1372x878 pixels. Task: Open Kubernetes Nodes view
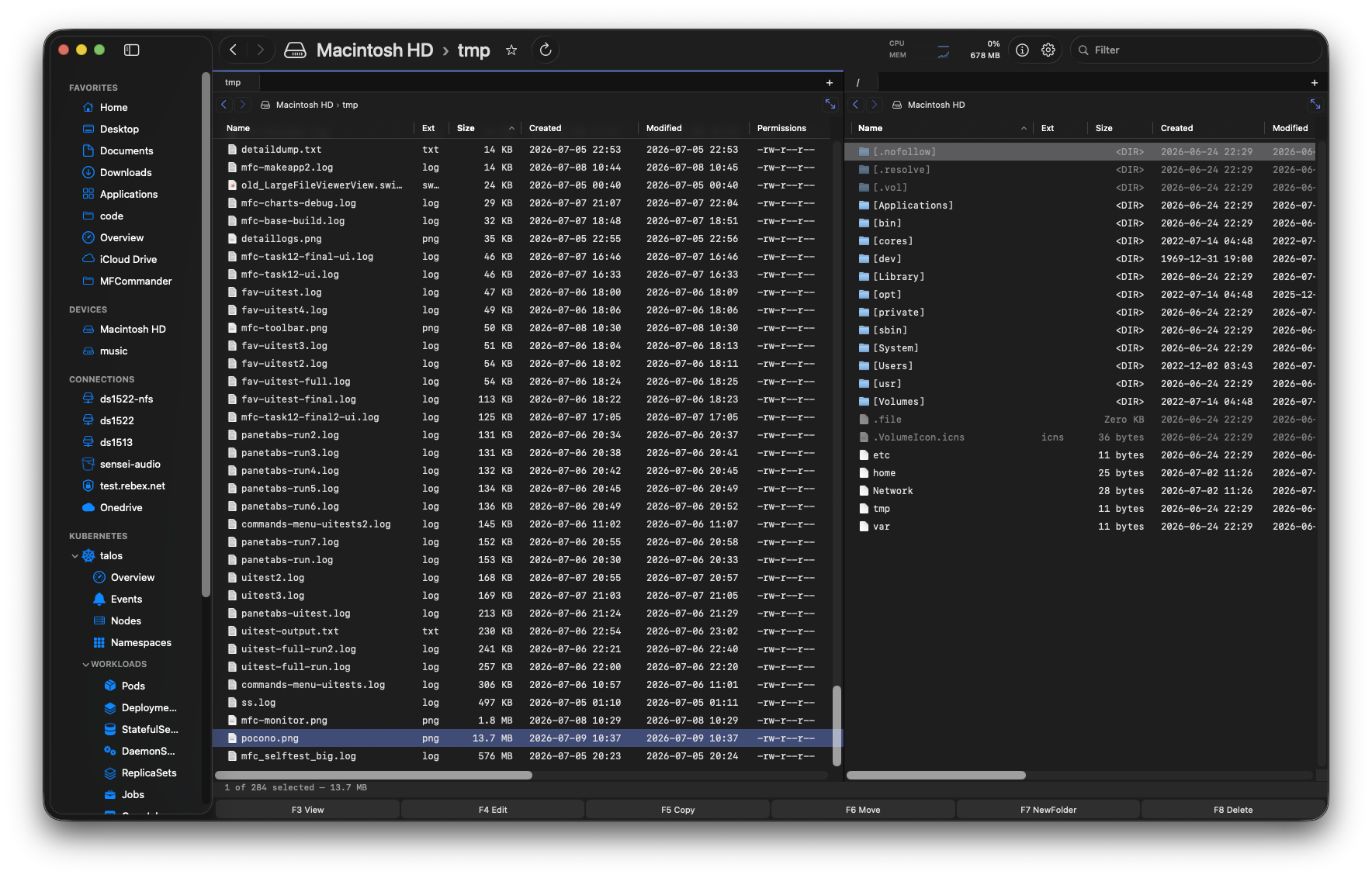tap(126, 620)
